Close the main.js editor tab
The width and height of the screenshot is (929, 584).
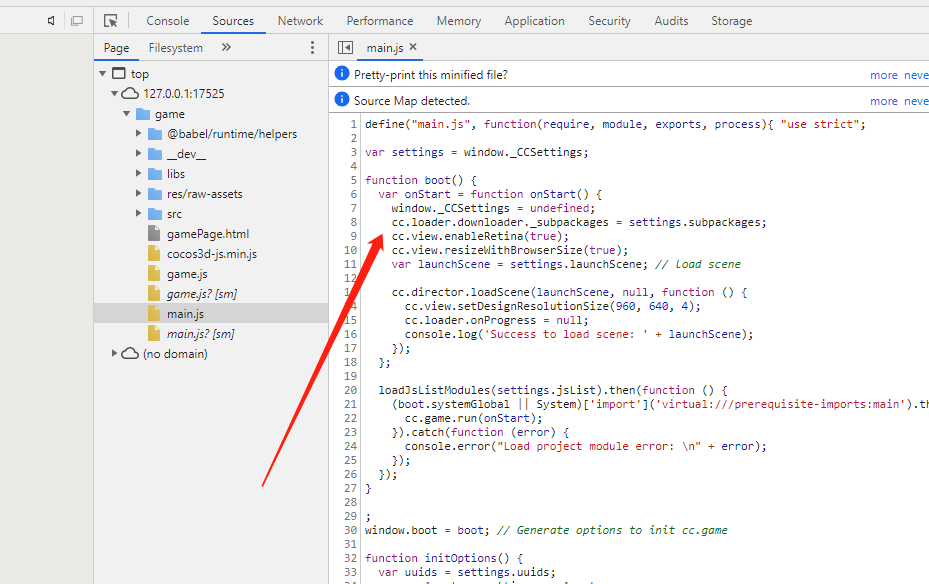click(x=413, y=47)
